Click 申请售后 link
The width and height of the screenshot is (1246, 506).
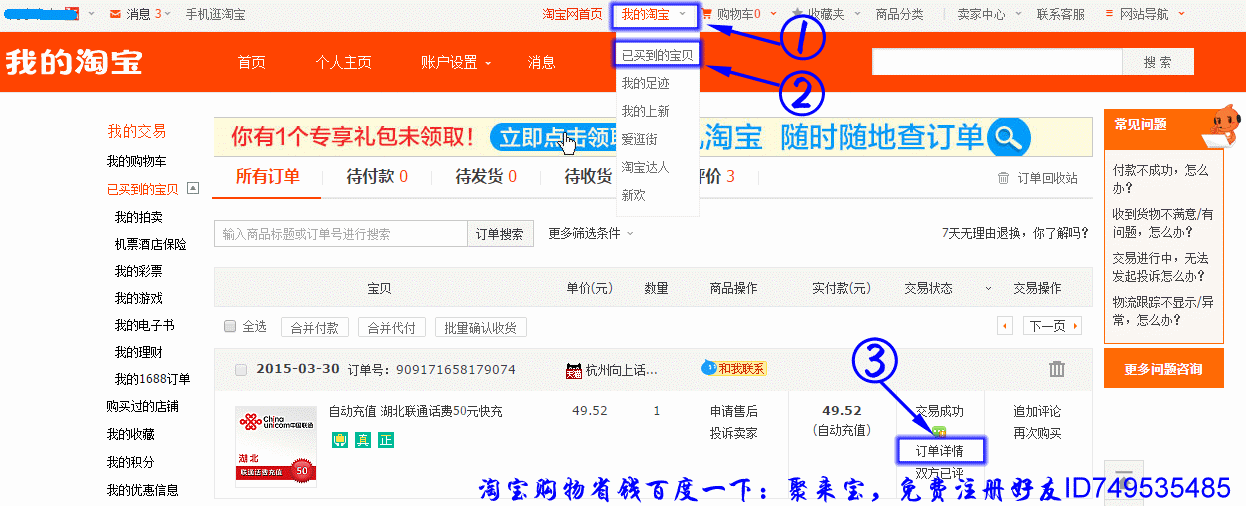point(733,411)
